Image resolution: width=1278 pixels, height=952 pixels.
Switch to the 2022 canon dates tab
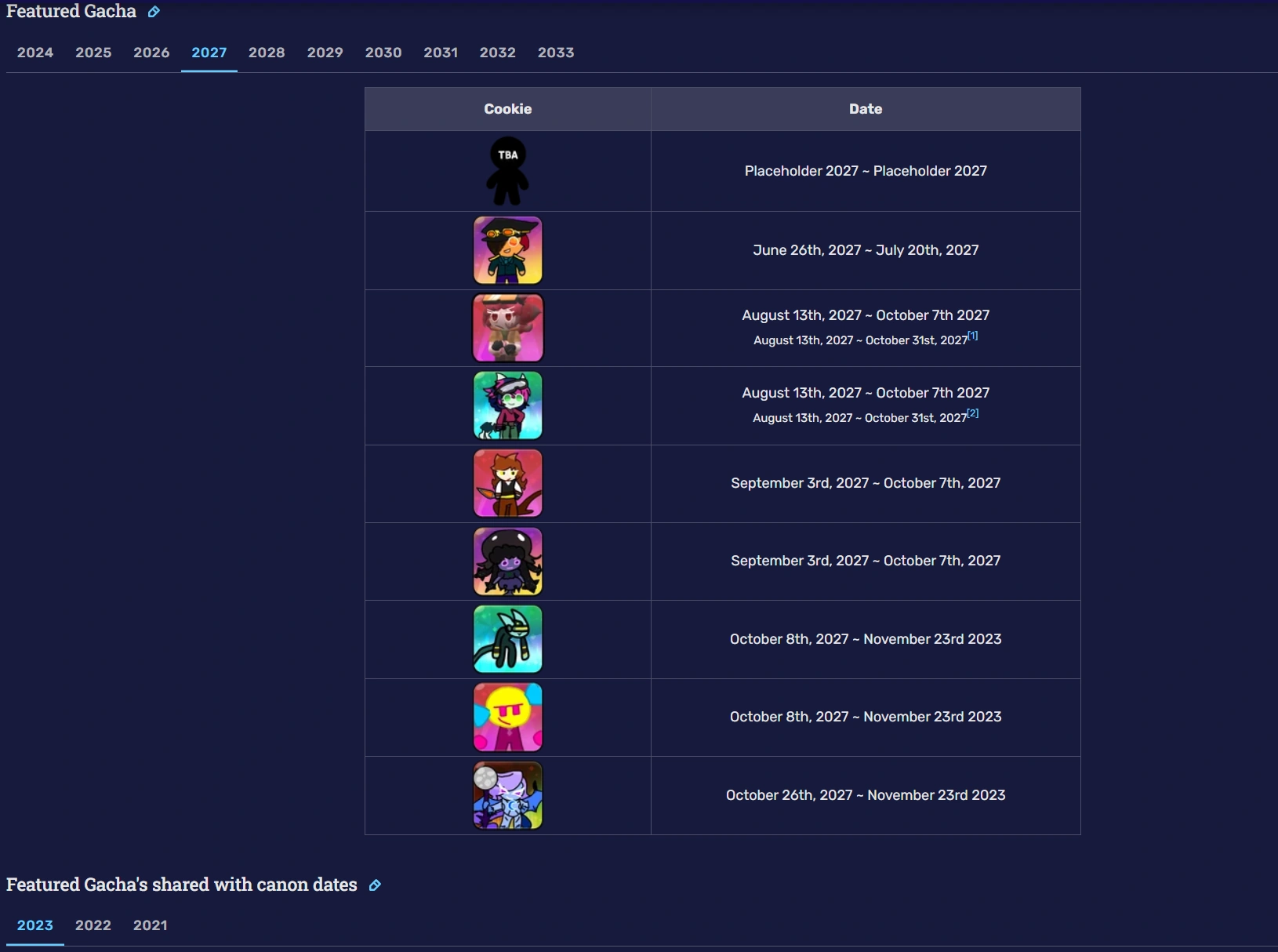[x=93, y=925]
